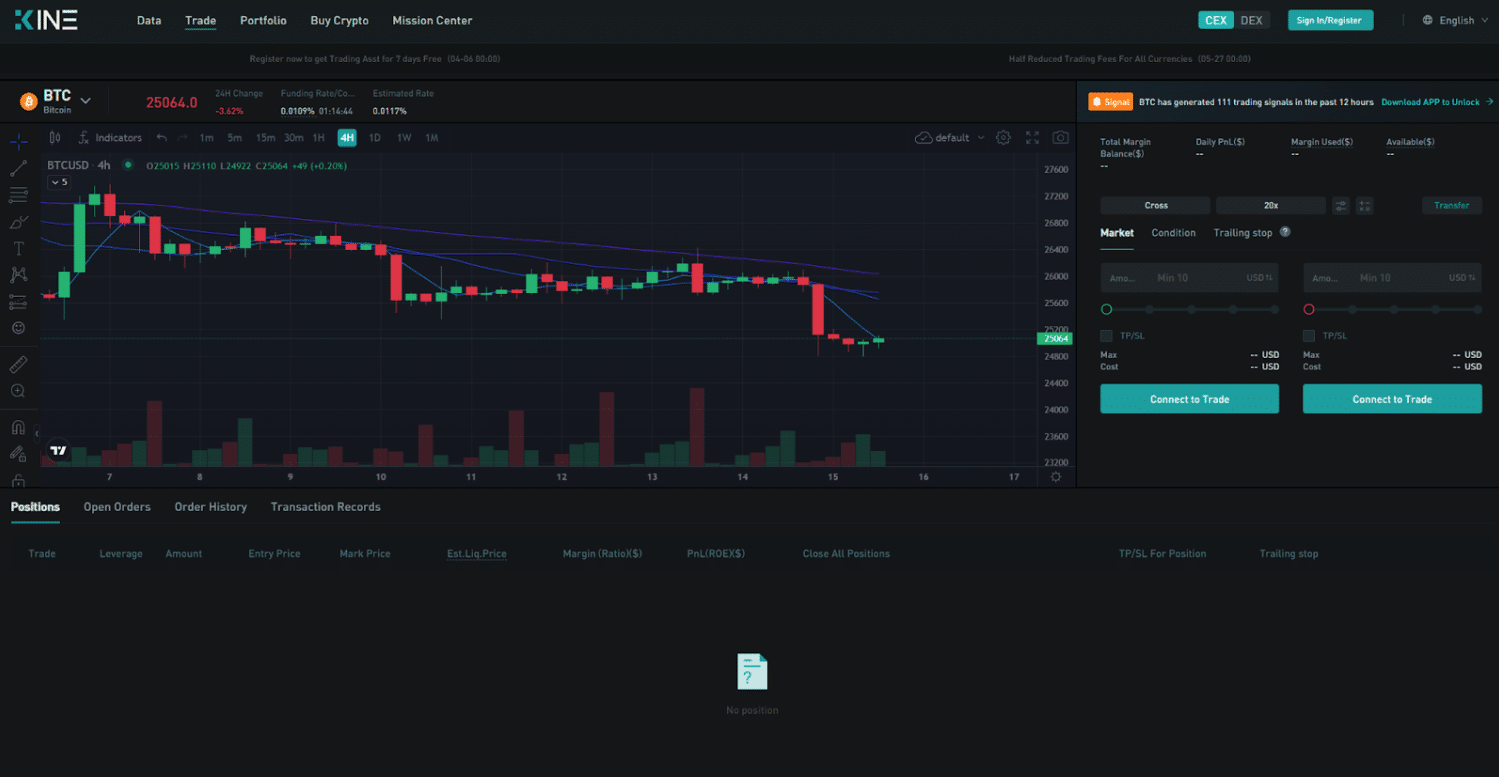Viewport: 1499px width, 777px height.
Task: Open the Buy Crypto menu
Action: [x=339, y=20]
